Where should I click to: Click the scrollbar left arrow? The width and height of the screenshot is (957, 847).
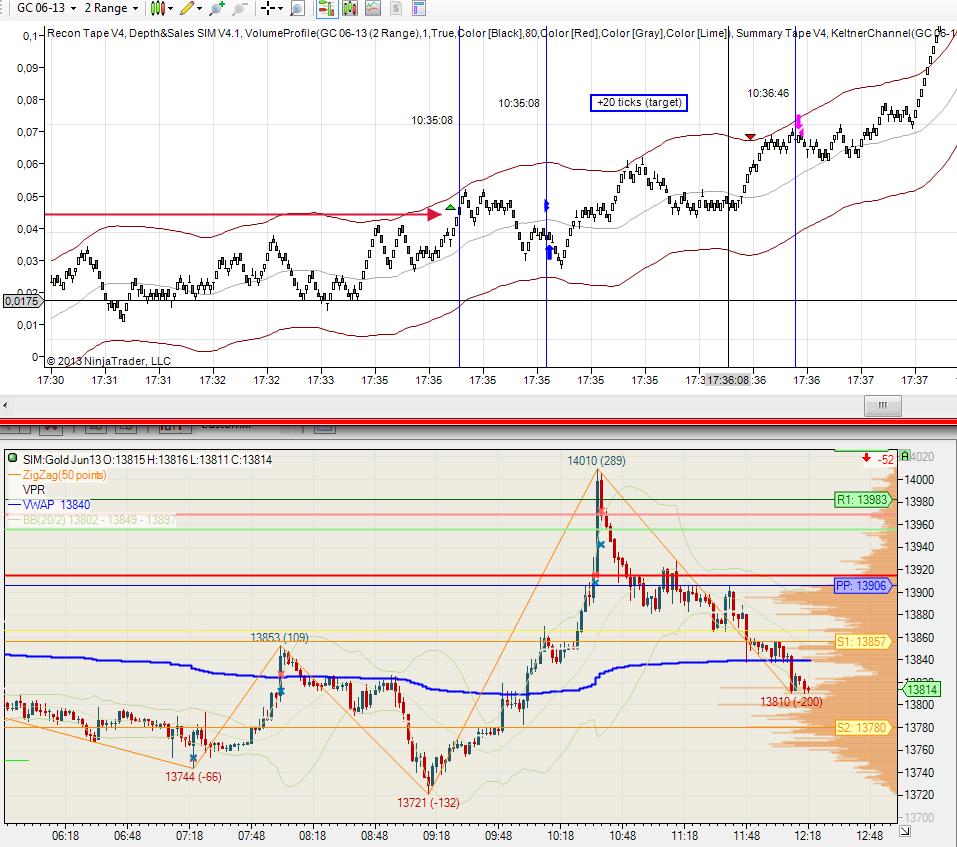pos(5,405)
